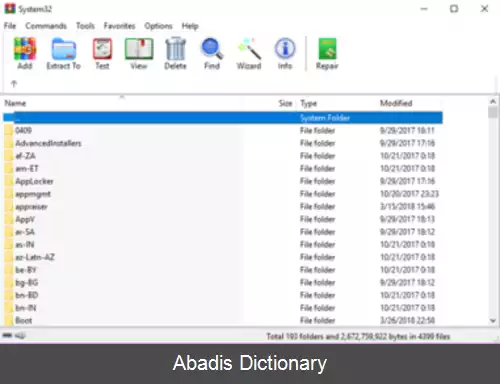Select the AppLocker folder name
This screenshot has width=500, height=384.
pyautogui.click(x=34, y=181)
